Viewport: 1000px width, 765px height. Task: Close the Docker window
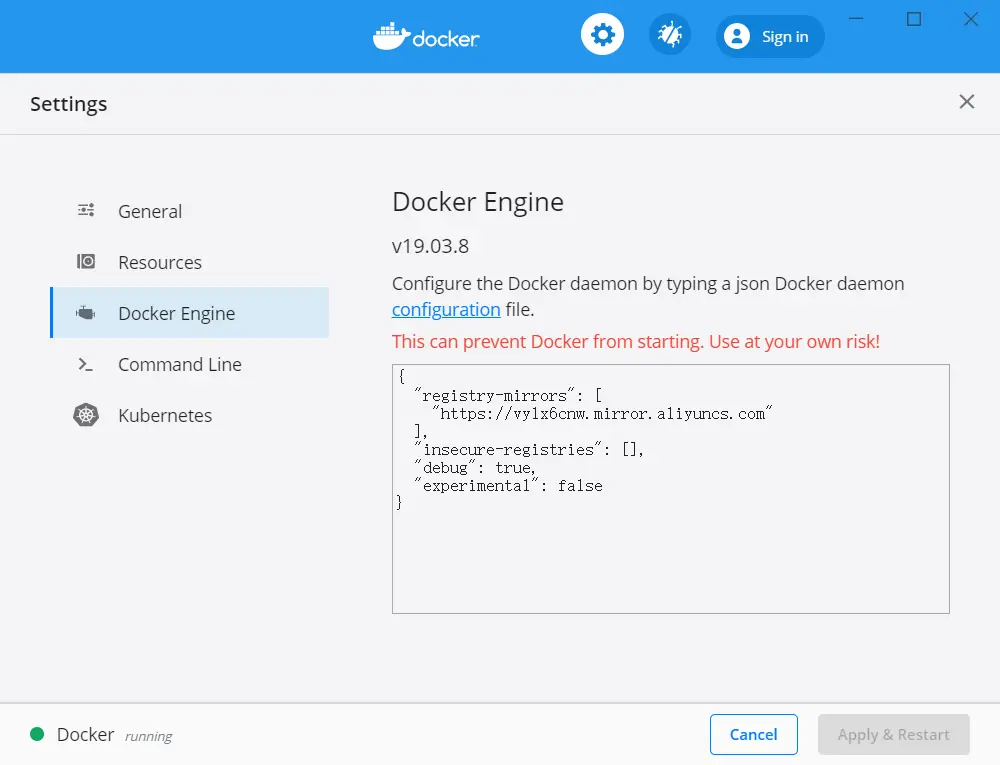pyautogui.click(x=971, y=19)
